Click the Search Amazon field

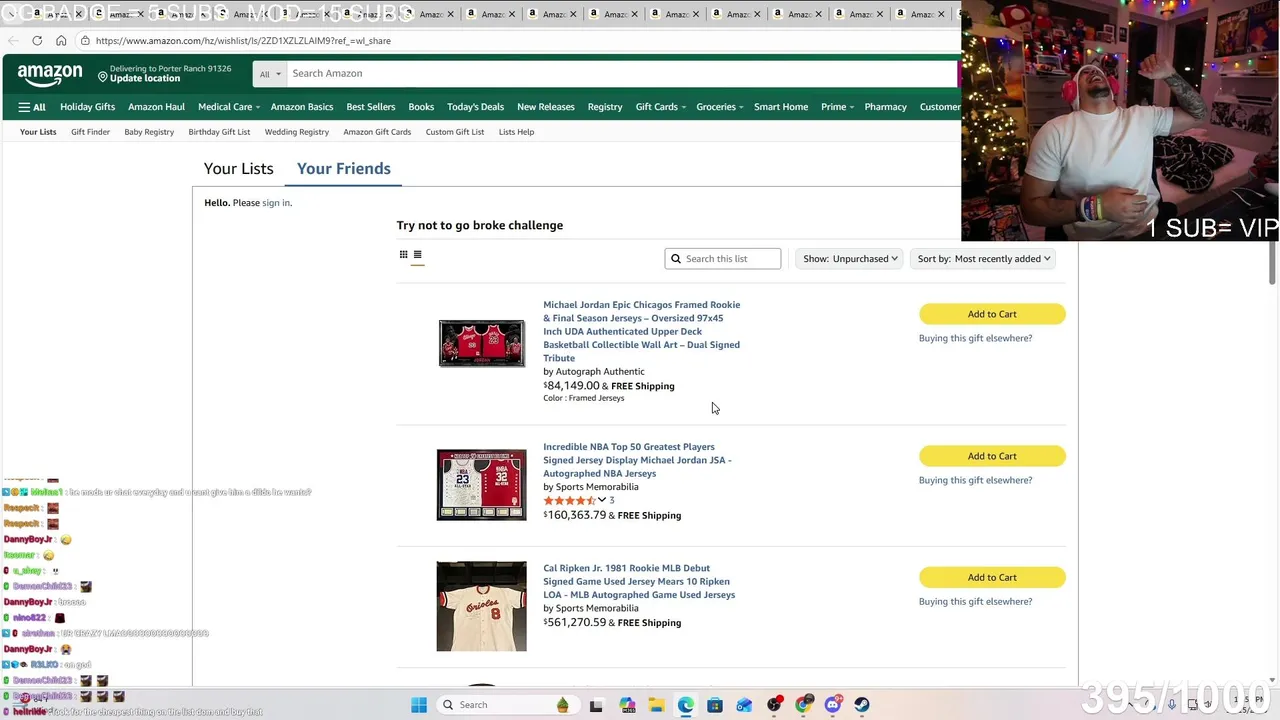(x=622, y=74)
